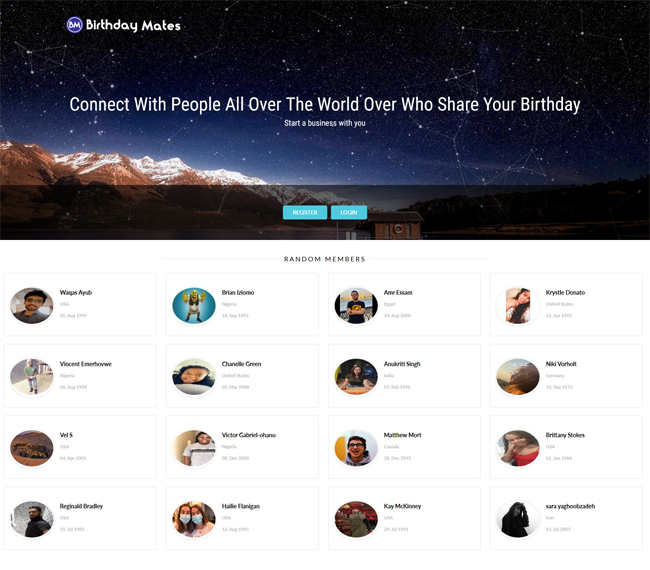650x570 pixels.
Task: Click Victor Gabriel-ohanu's name
Action: click(249, 435)
